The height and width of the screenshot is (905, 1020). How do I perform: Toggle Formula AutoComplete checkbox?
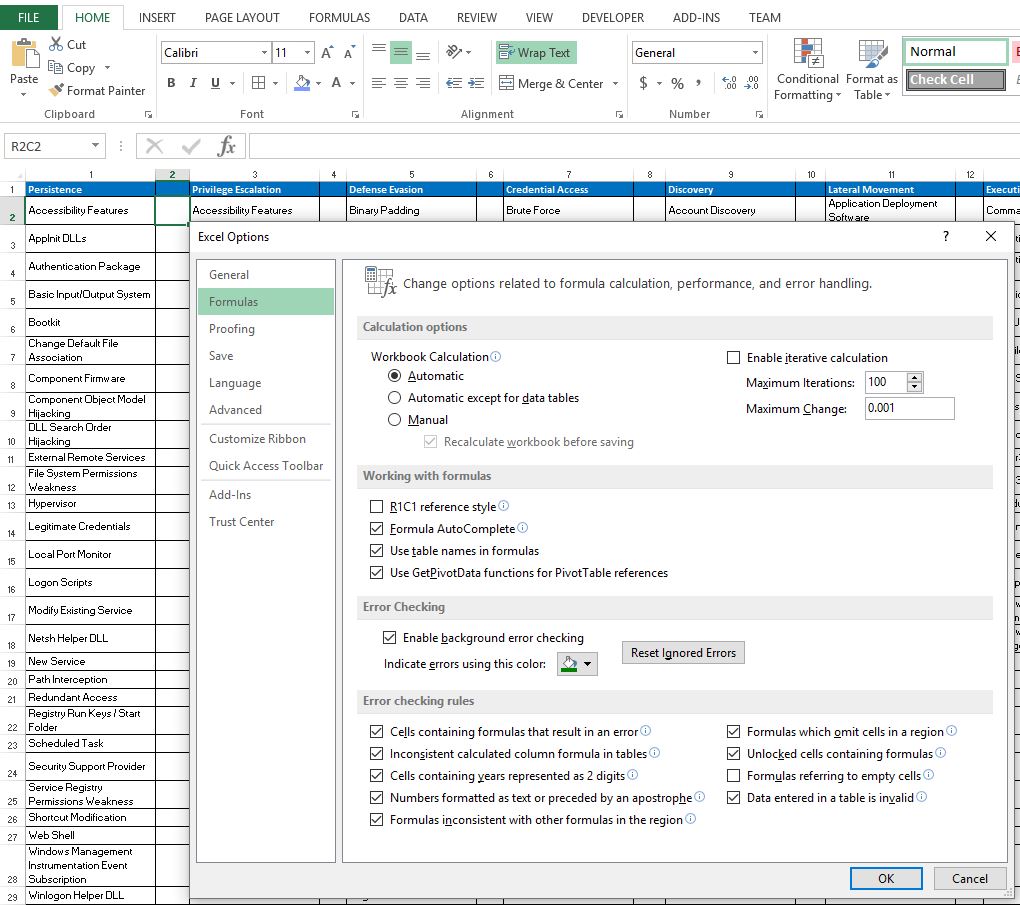376,528
